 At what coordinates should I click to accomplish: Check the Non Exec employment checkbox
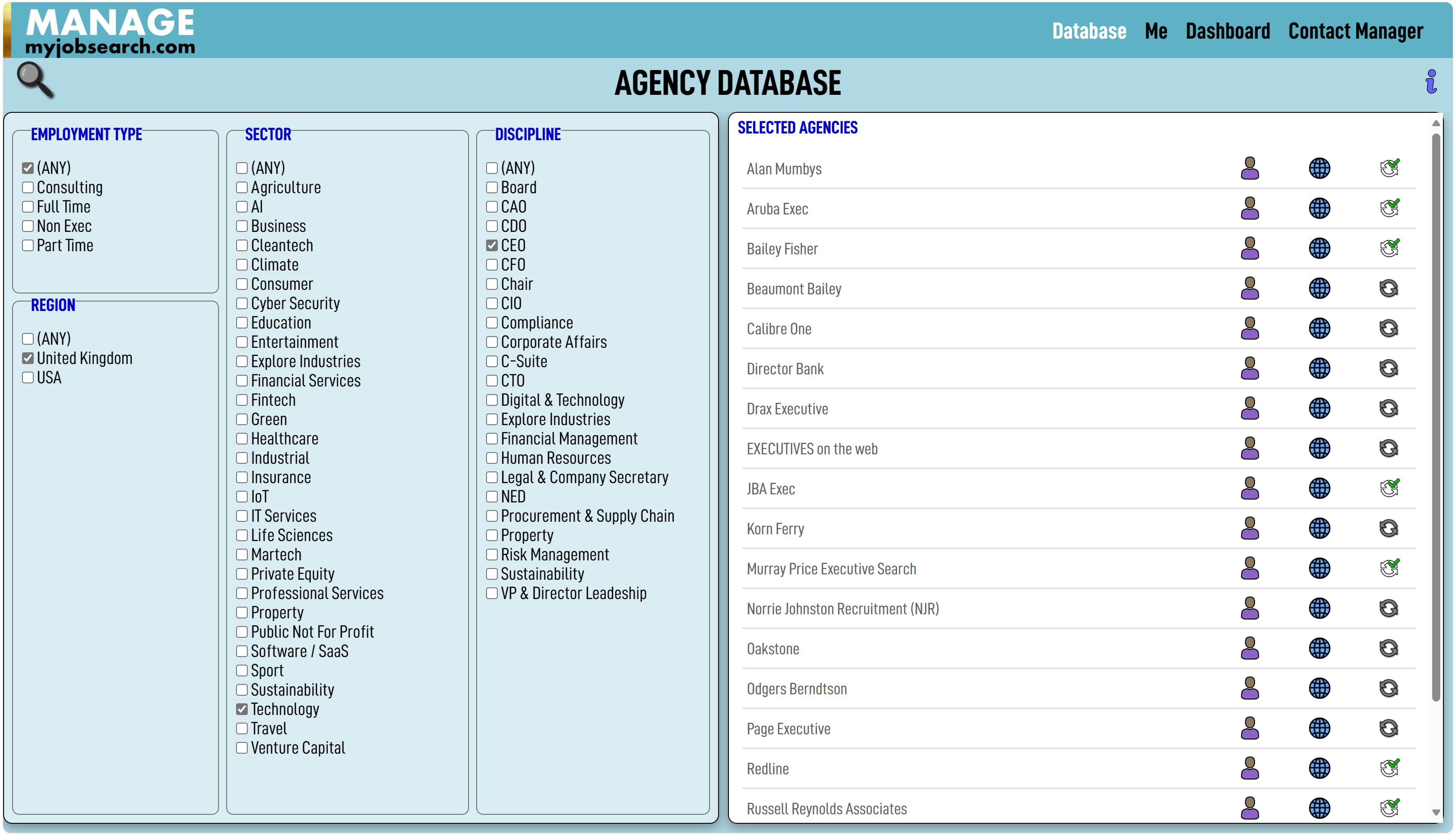[x=27, y=226]
